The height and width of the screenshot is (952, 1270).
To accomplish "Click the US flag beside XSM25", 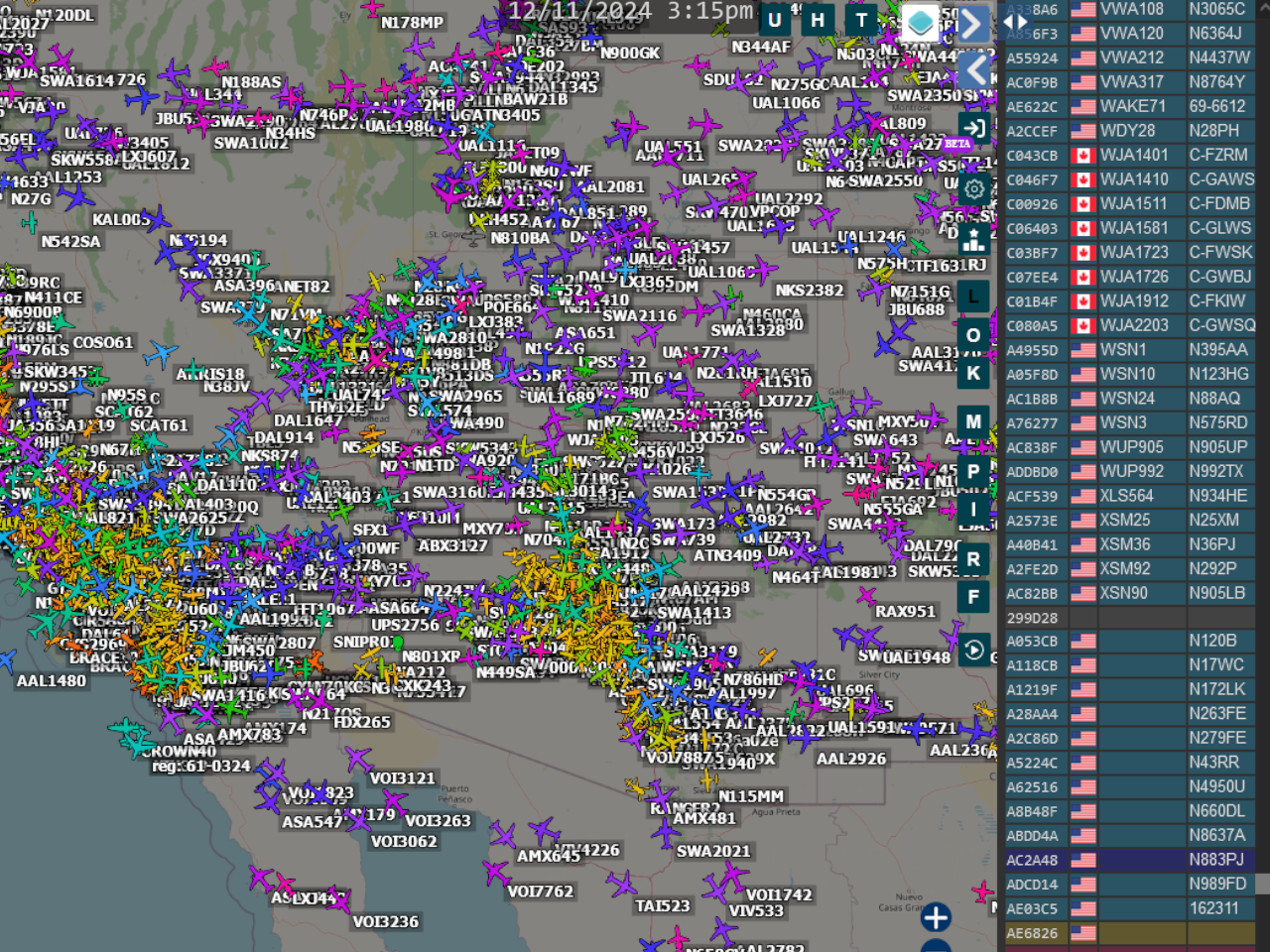I will click(1083, 520).
